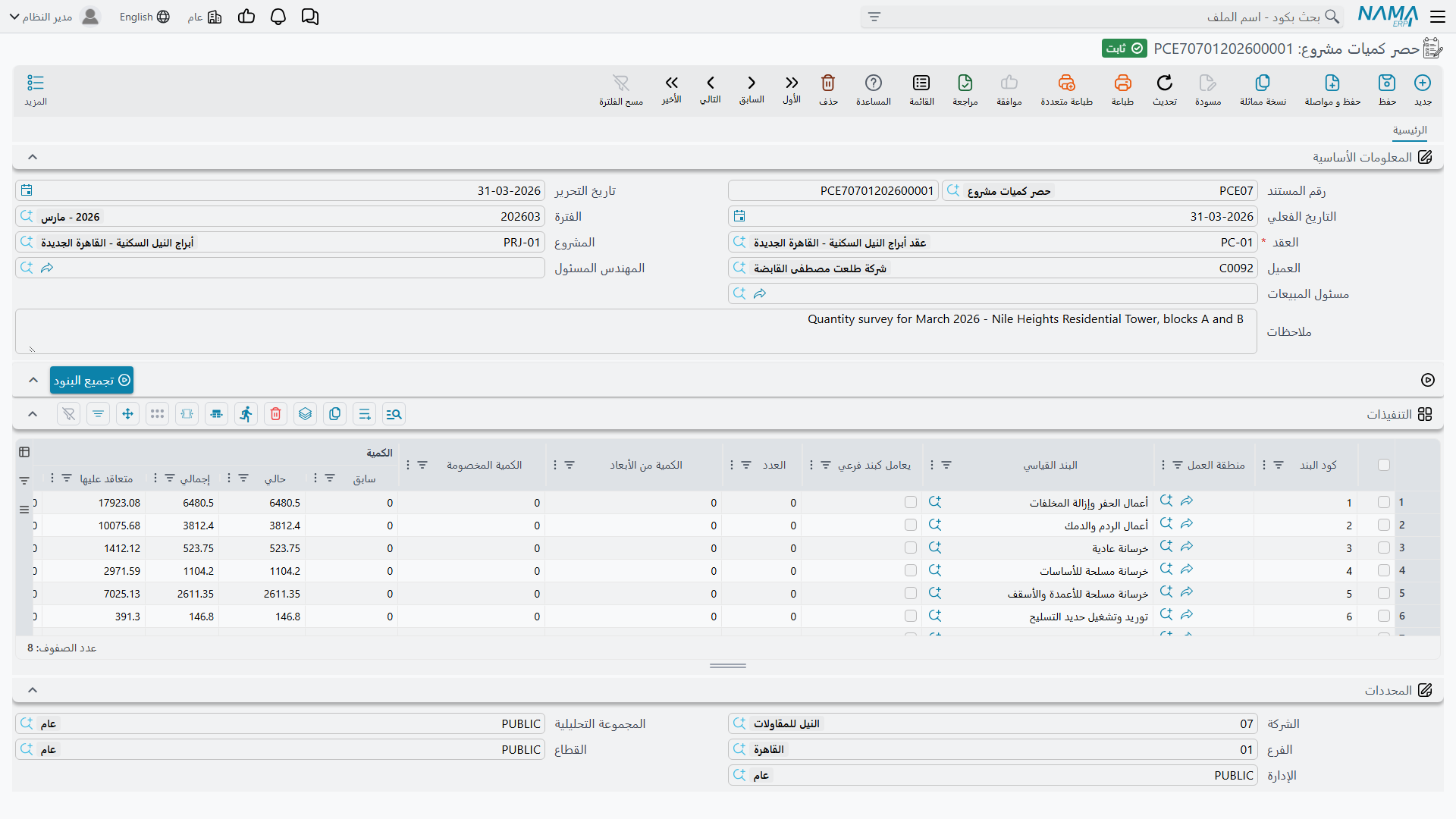The height and width of the screenshot is (819, 1456).
Task: Check the row 1 selection checkbox
Action: pos(1384,502)
